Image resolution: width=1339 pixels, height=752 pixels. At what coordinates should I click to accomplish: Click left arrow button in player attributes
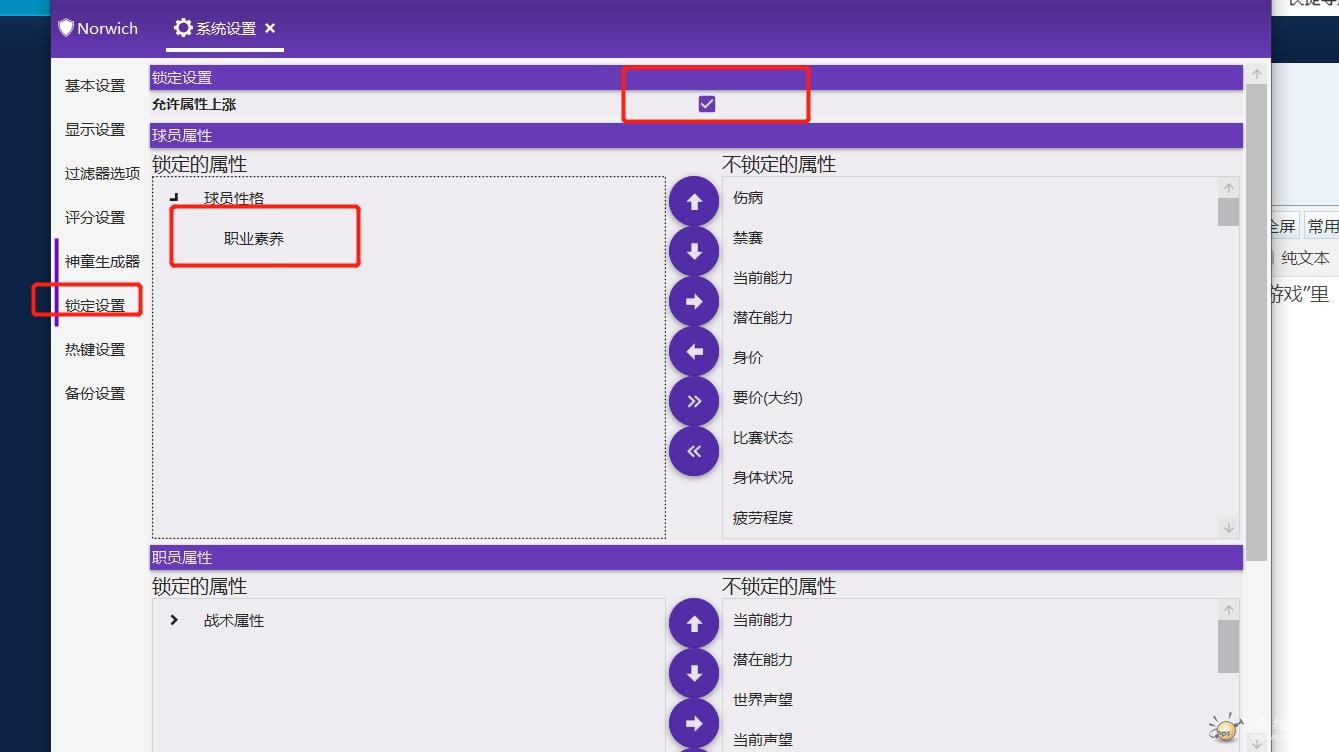click(x=694, y=352)
